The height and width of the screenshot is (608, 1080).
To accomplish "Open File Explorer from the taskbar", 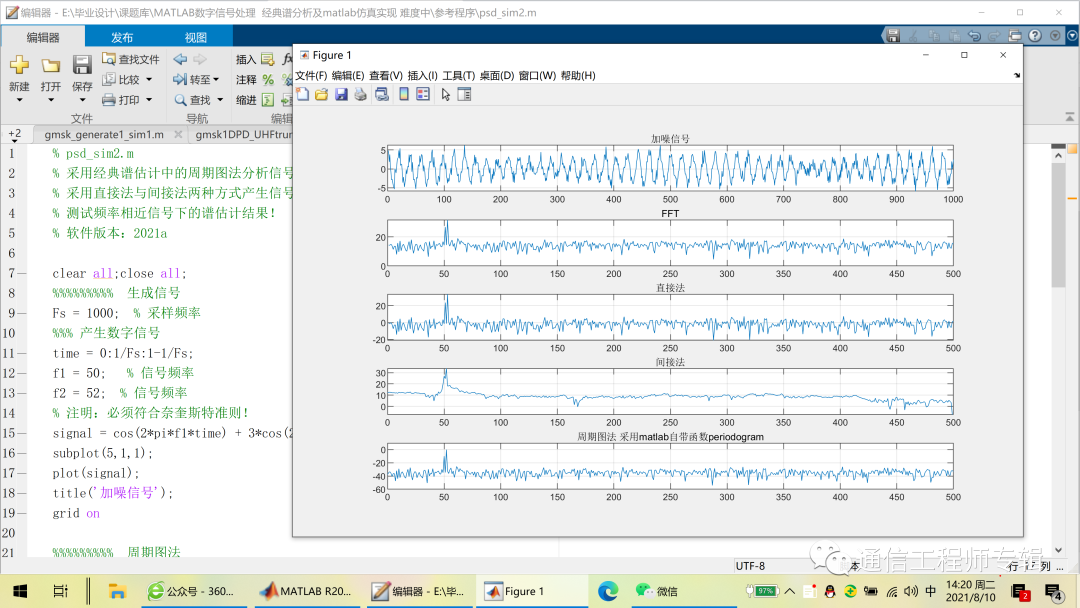I will tap(117, 591).
